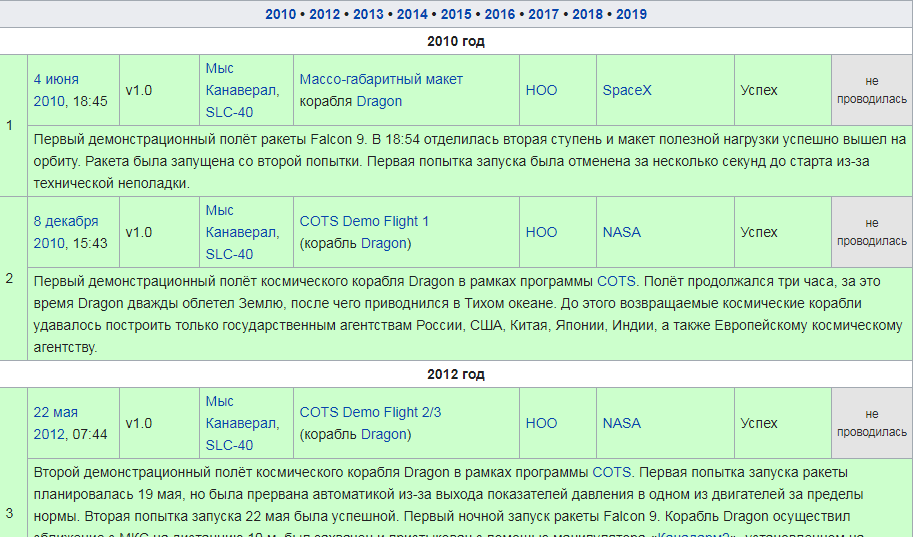Viewport: 915px width, 537px height.
Task: Select 'Успех' cell in the SpaceX row
Action: (783, 90)
